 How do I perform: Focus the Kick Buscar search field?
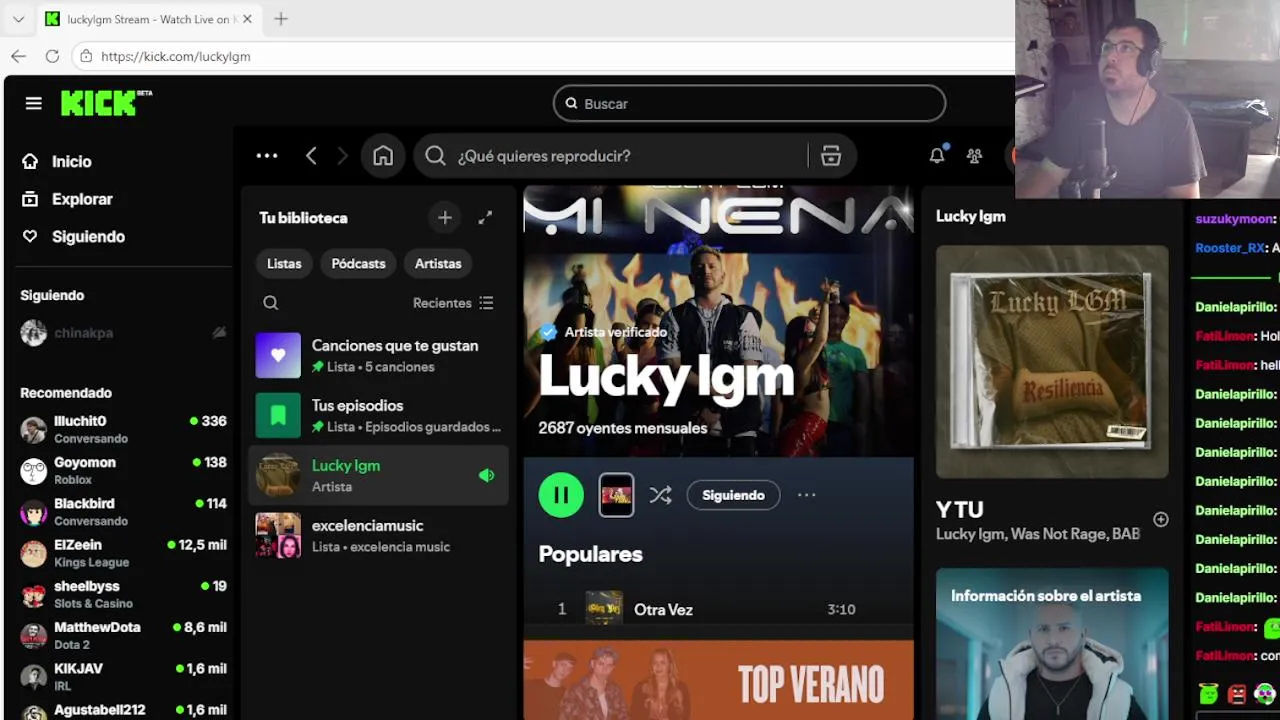[749, 103]
